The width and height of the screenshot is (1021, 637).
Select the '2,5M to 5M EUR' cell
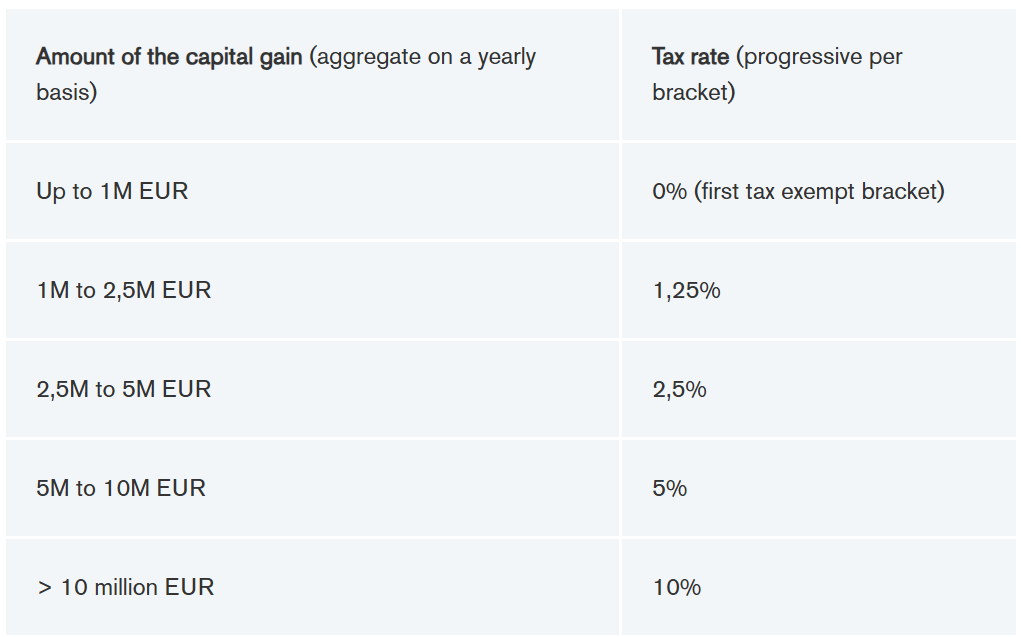[x=124, y=389]
